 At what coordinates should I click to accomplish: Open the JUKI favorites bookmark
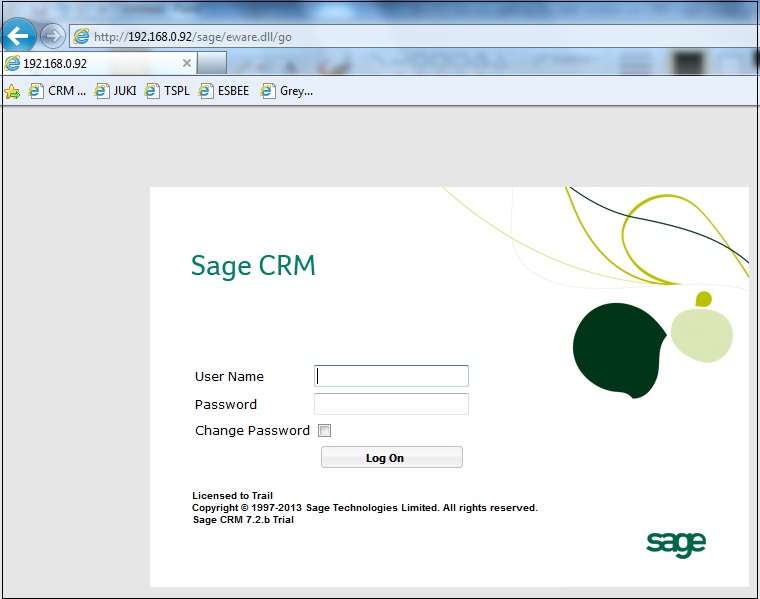coord(115,91)
